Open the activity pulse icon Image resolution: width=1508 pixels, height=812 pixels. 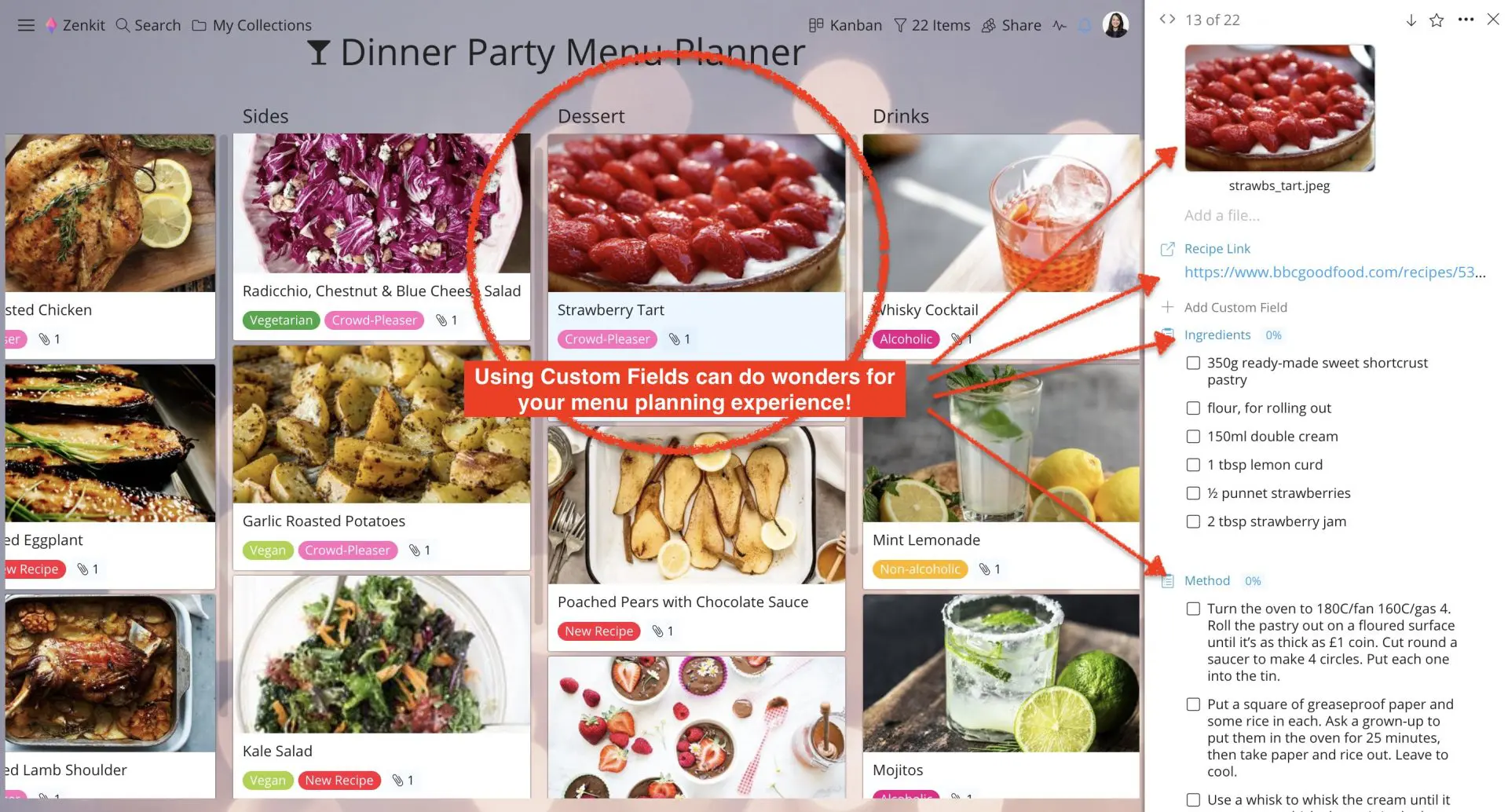[1060, 25]
